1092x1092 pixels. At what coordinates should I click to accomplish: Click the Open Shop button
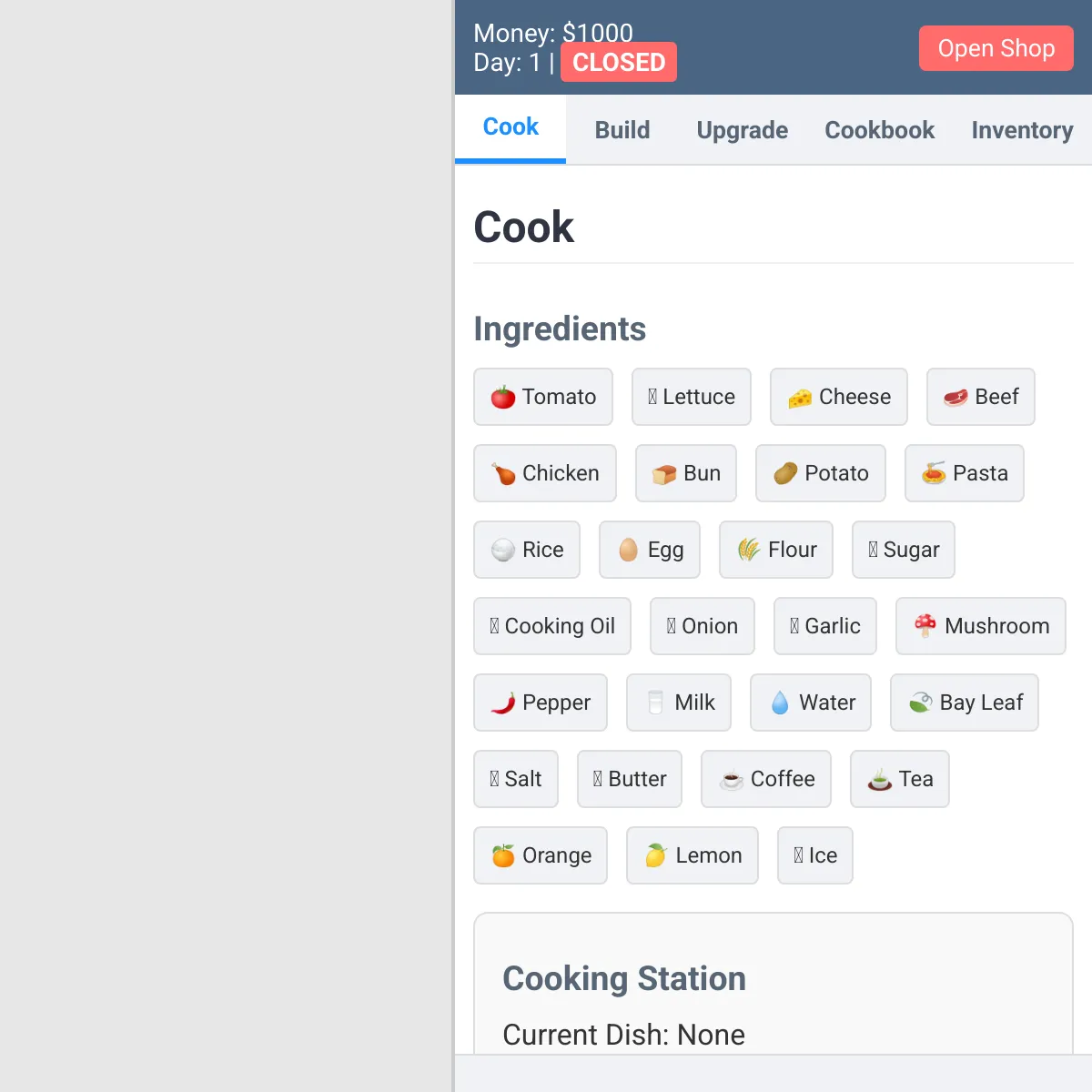tap(996, 48)
